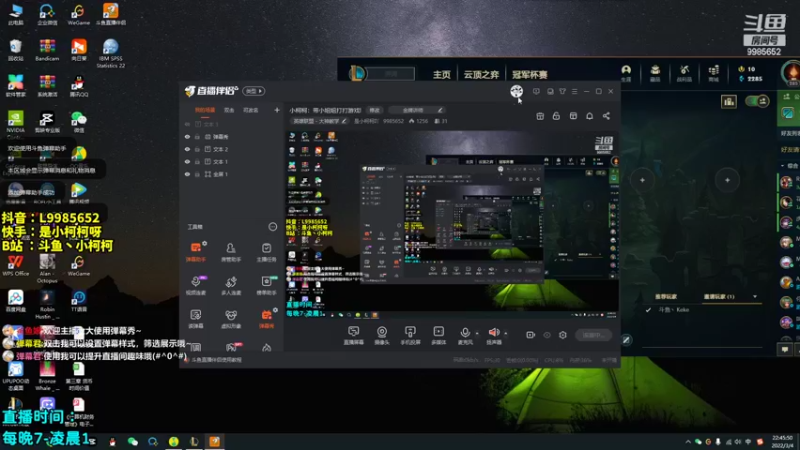Toggle lock on 弹幕秀 source

coord(197,137)
